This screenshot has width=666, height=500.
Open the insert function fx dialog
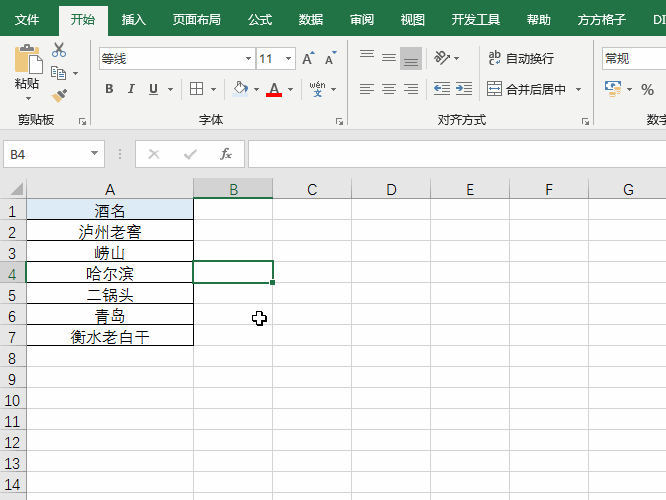point(226,154)
